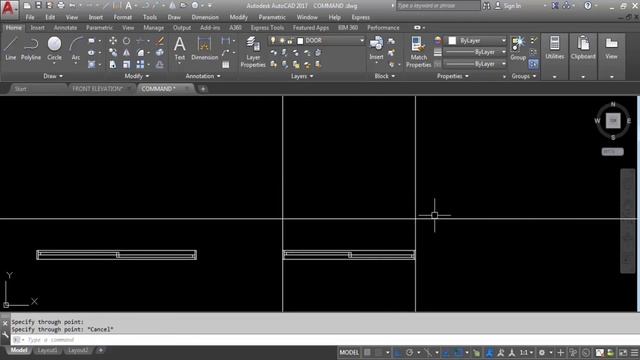Select the Arc tool
Image resolution: width=640 pixels, height=360 pixels.
(76, 48)
